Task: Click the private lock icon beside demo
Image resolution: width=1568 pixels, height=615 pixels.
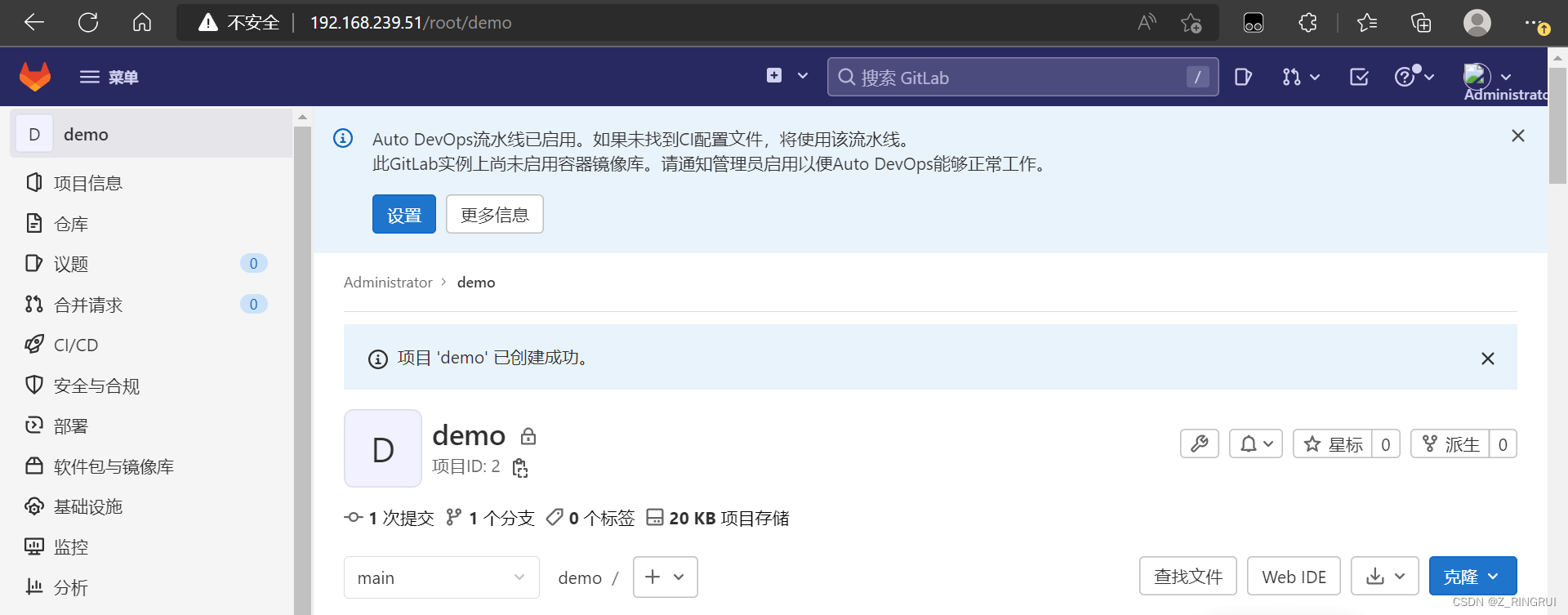Action: click(528, 436)
